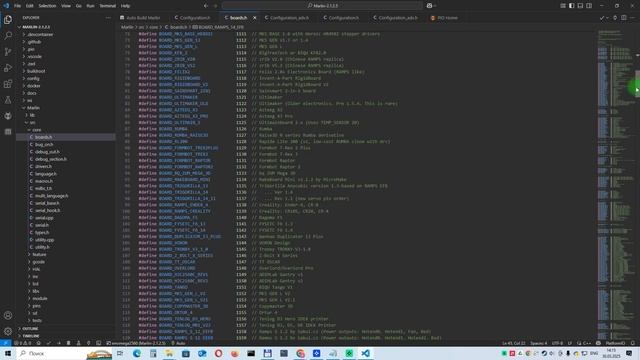Click PlatformIO upload arrow in status bar
Image resolution: width=640 pixels, height=360 pixels.
[59, 343]
